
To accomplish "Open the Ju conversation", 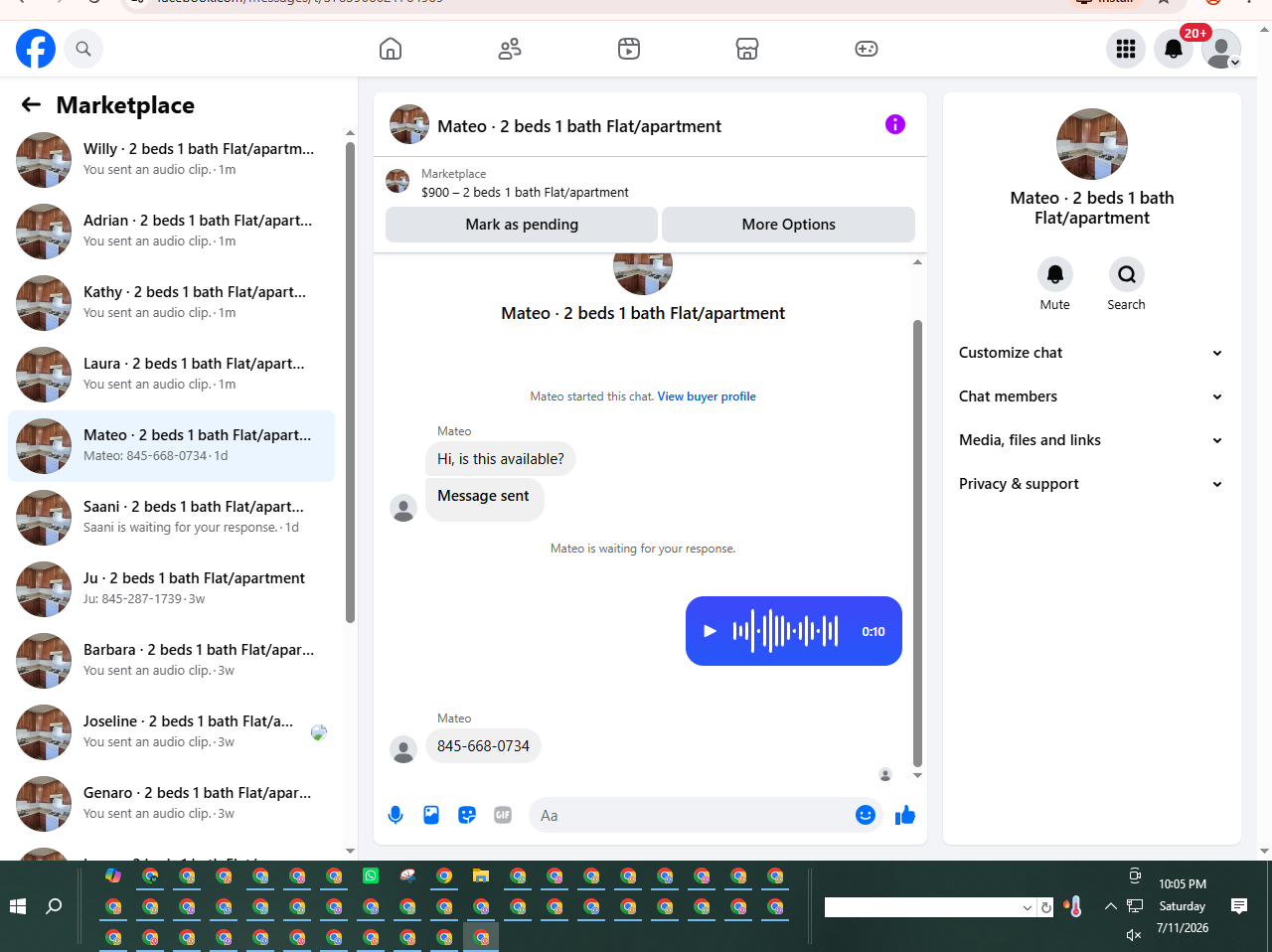I will coord(172,589).
